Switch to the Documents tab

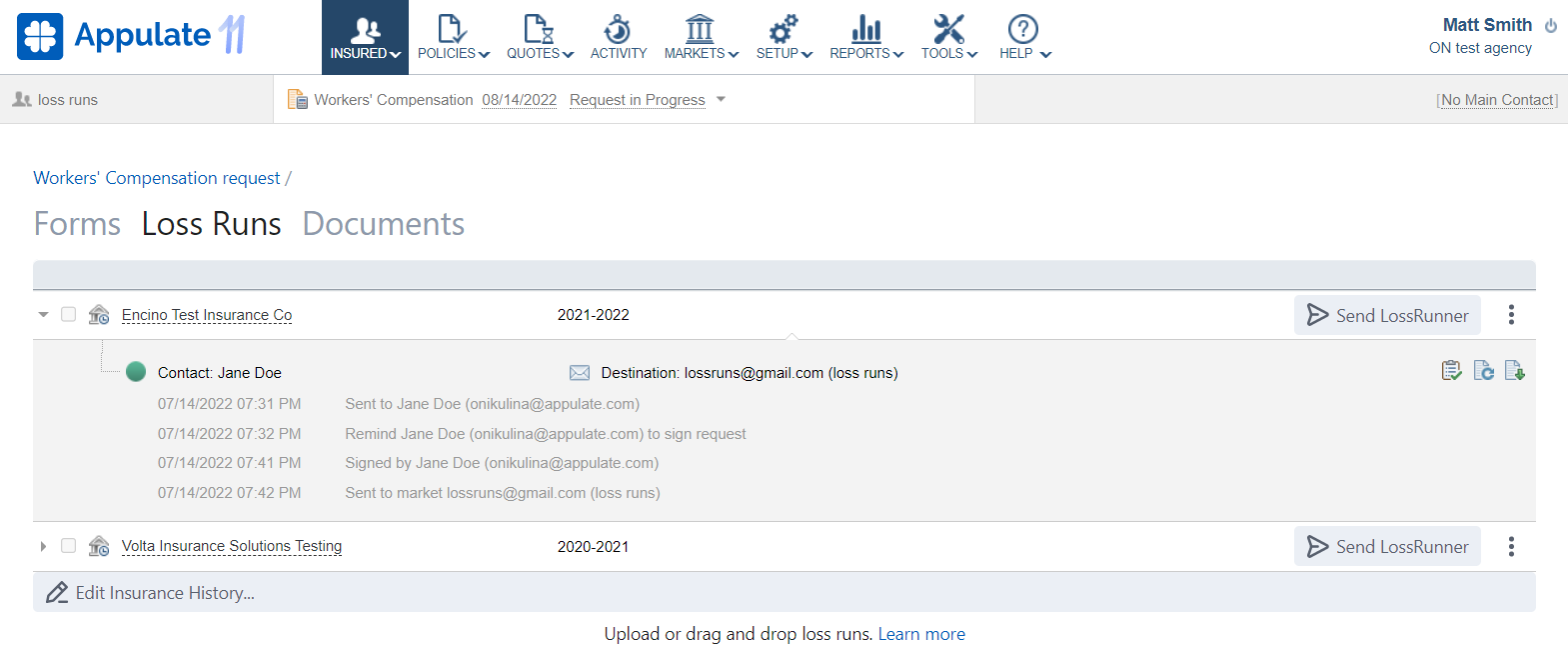383,224
